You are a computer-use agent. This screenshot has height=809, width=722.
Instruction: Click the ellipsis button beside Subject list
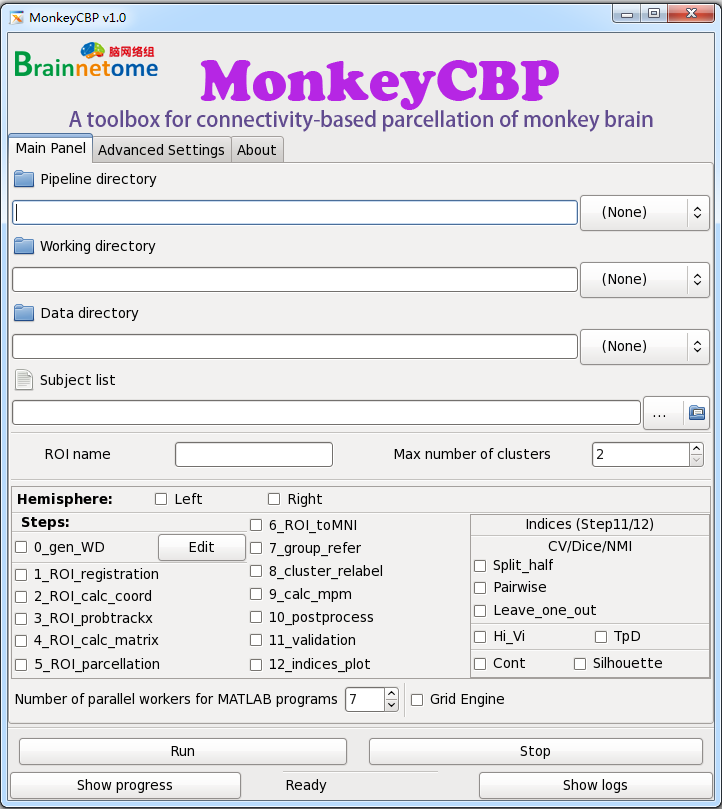661,413
